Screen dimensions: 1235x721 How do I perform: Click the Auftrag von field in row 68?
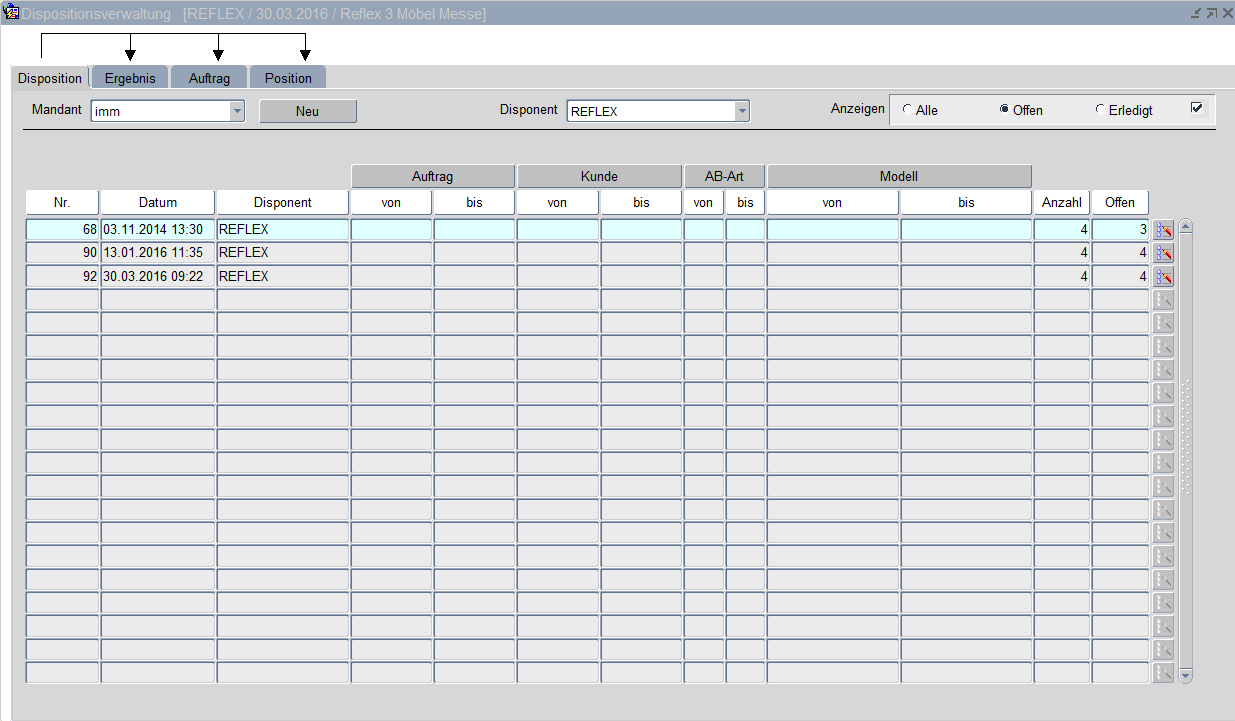[391, 230]
